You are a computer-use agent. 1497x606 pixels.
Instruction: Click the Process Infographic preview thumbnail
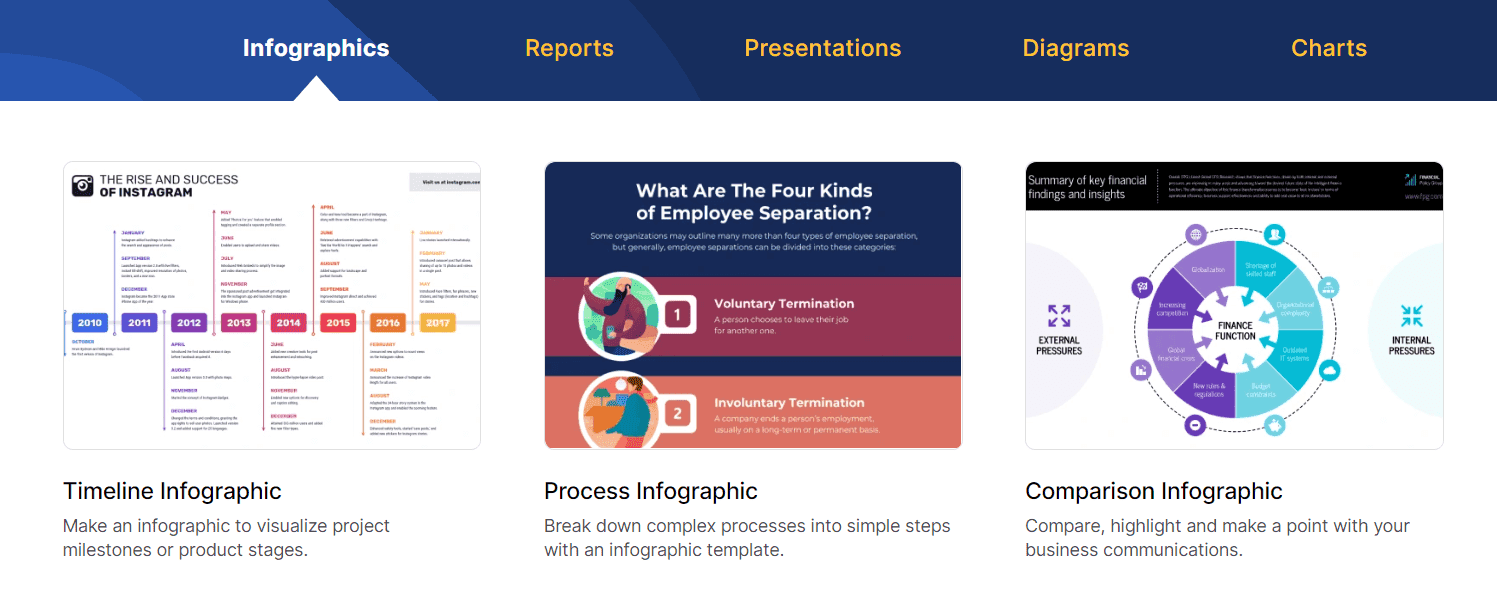[753, 304]
